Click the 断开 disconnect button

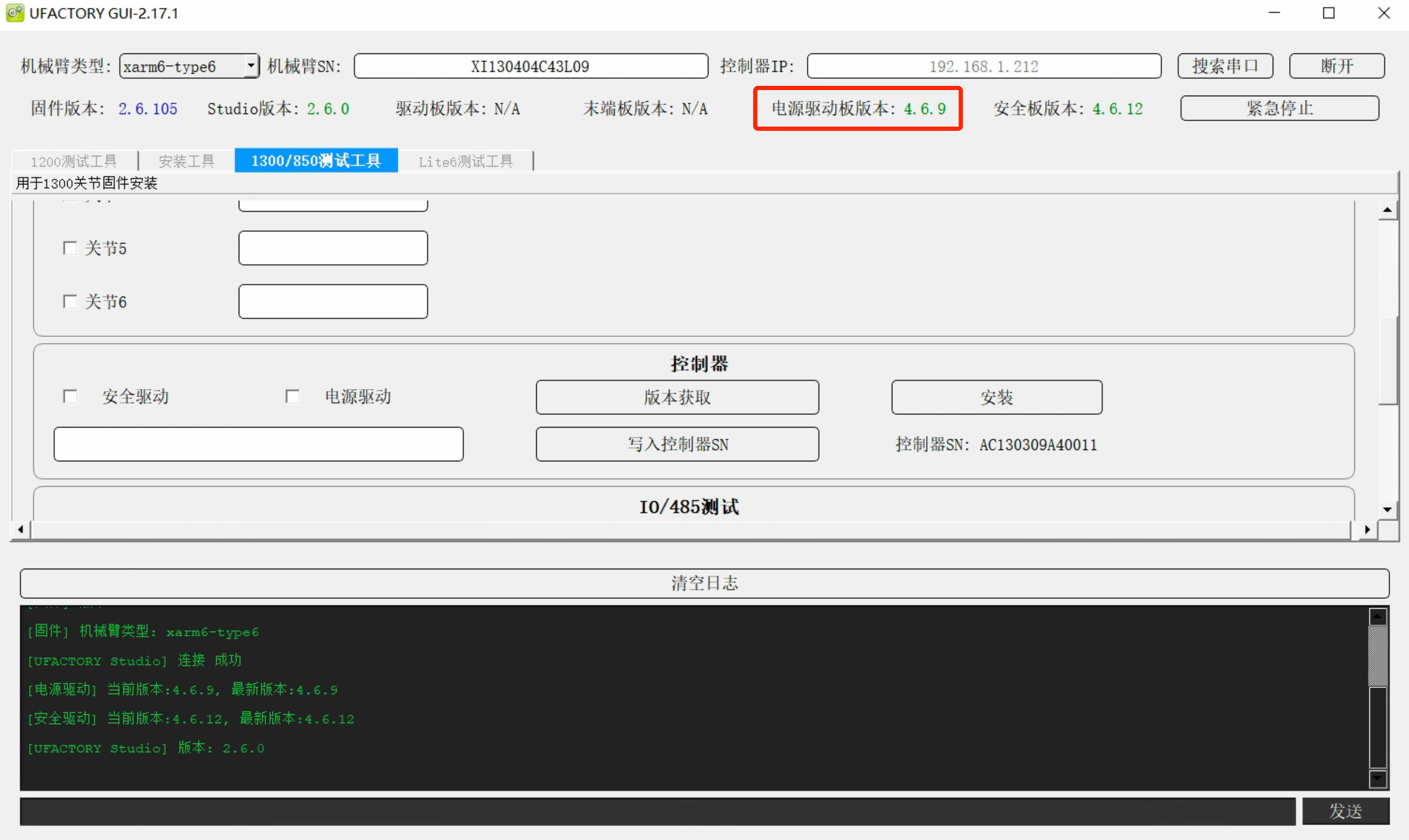[1337, 66]
